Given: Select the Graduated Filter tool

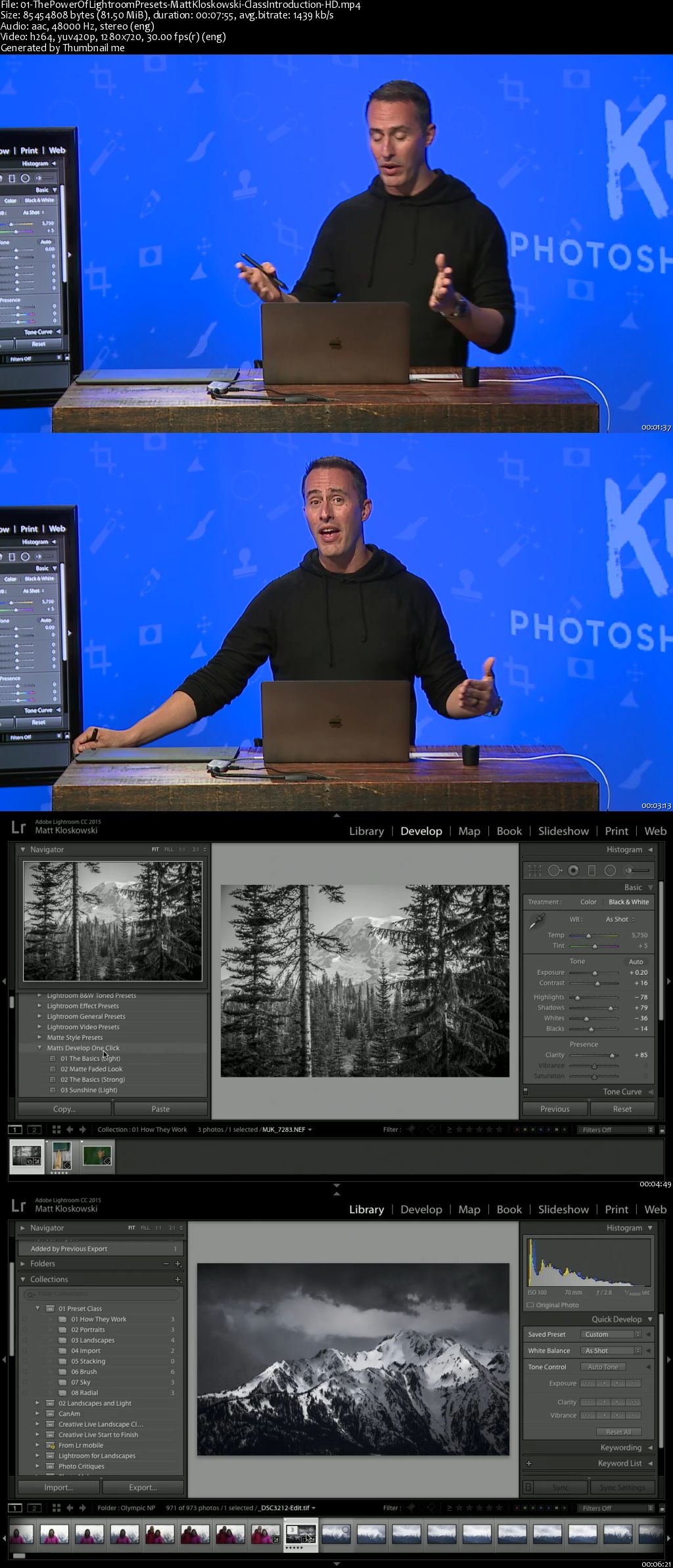Looking at the screenshot, I should (x=592, y=870).
